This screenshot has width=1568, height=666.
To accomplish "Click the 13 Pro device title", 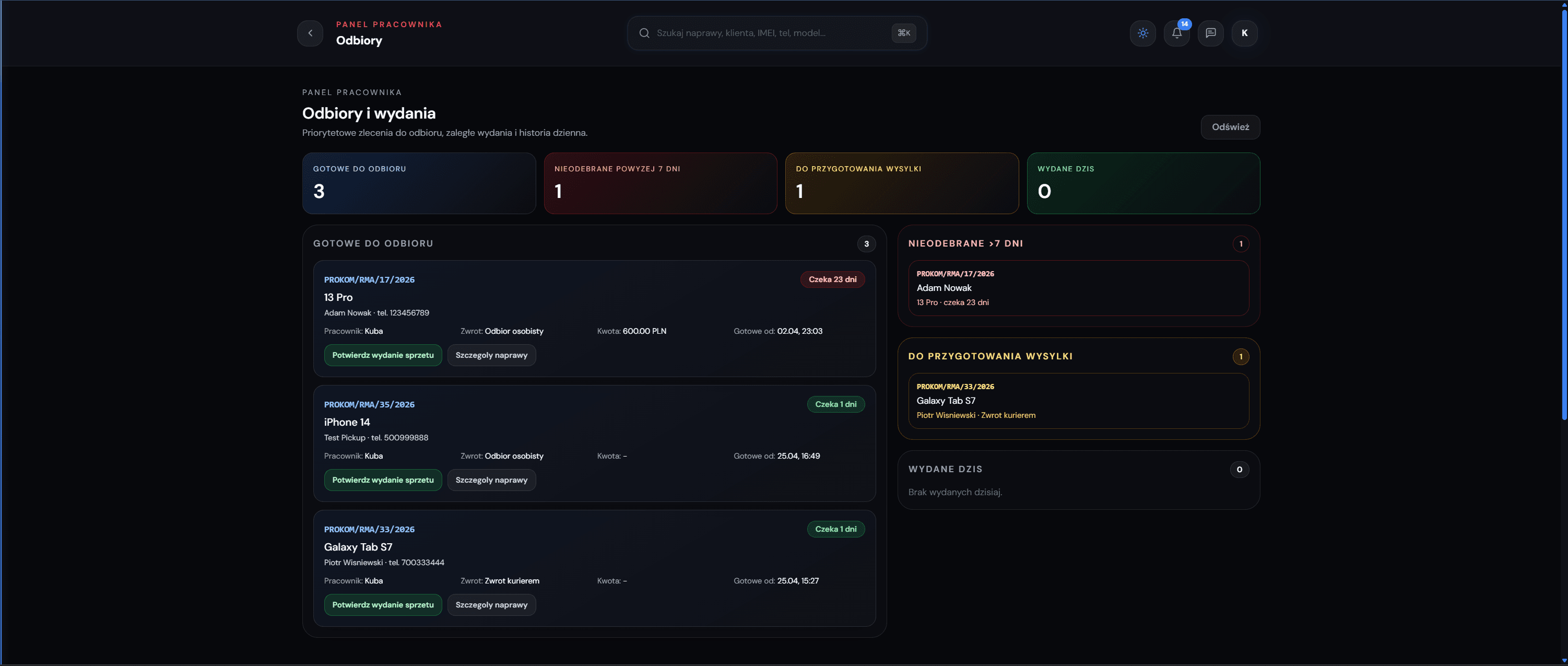I will coord(338,298).
